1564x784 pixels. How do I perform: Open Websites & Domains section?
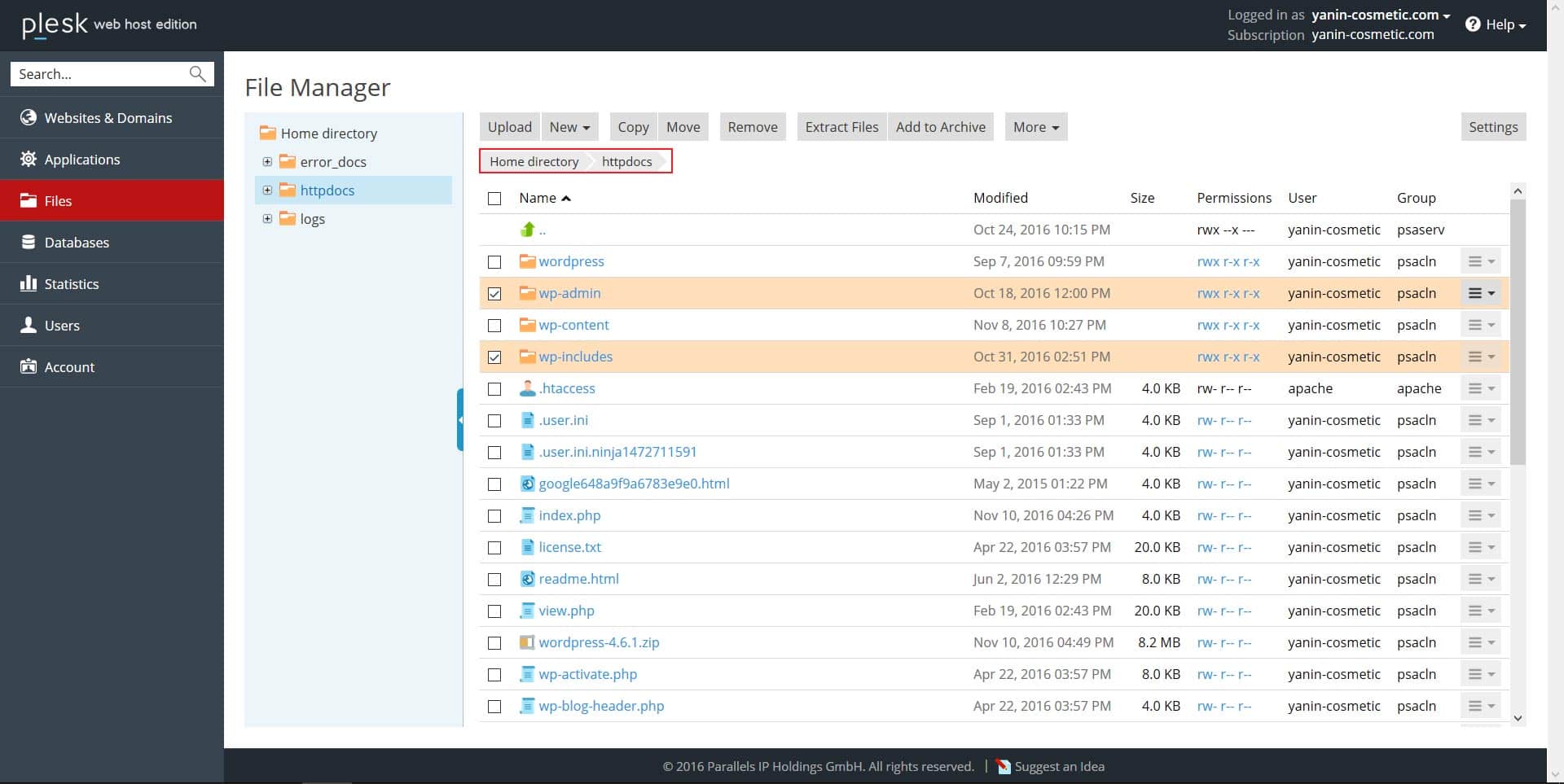(112, 117)
